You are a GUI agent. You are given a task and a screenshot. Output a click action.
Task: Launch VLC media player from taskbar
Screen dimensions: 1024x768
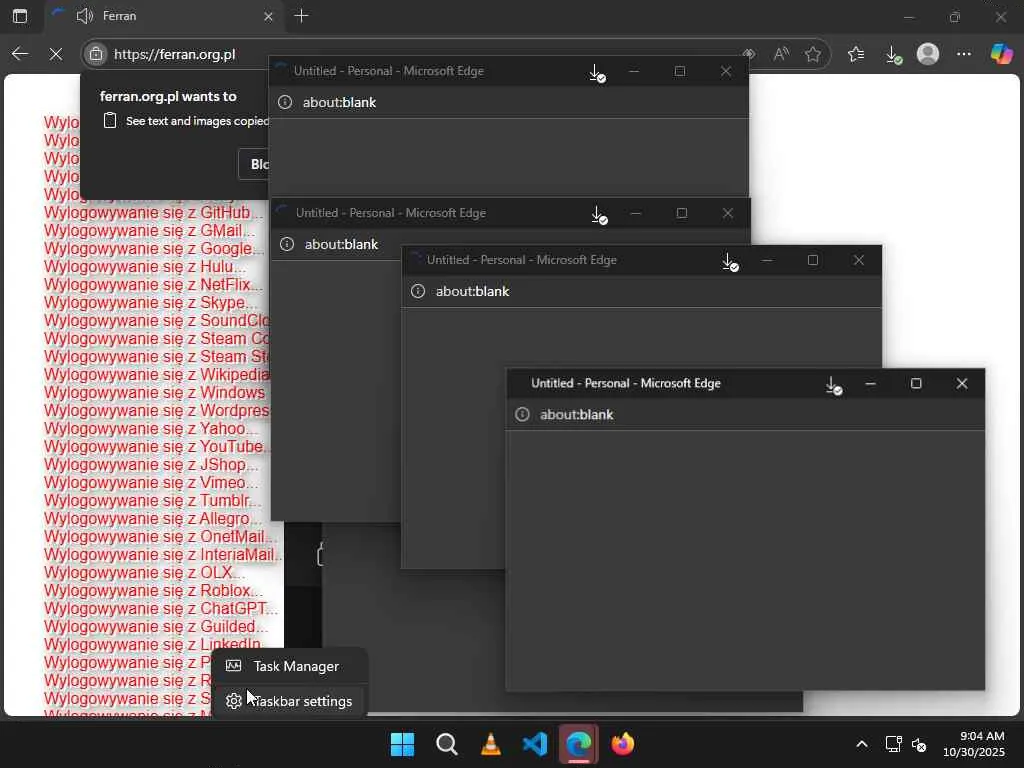click(x=490, y=744)
